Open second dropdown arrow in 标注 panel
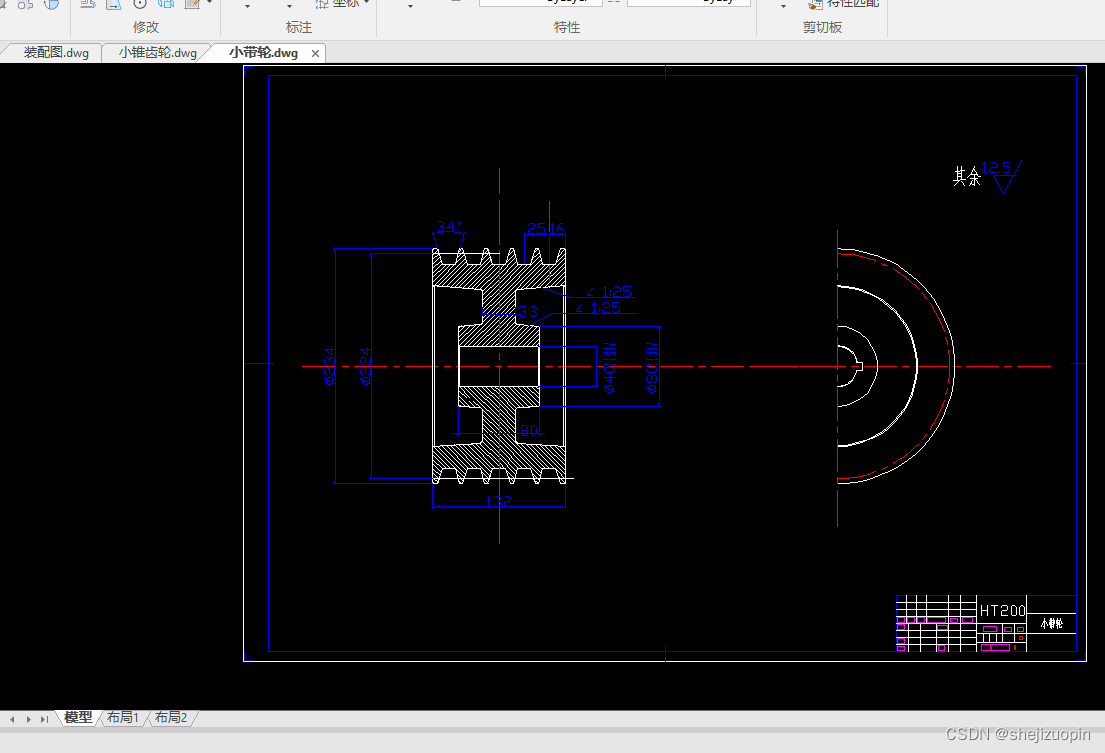Screen dimensions: 1105x753 tap(290, 6)
